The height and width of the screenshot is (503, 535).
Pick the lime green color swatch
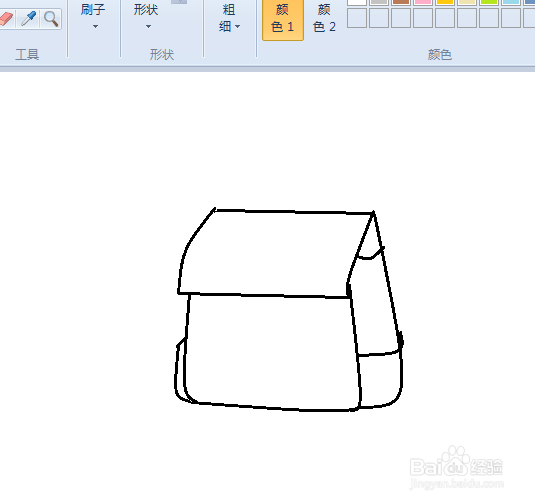[489, 2]
